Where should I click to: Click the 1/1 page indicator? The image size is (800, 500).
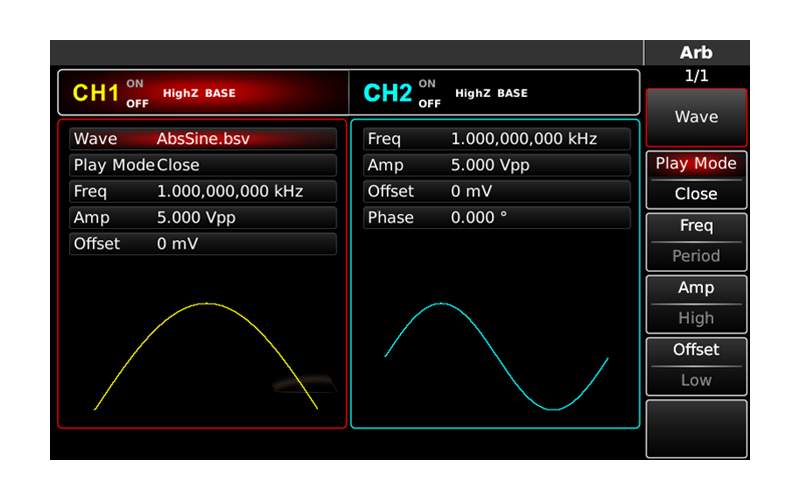(x=696, y=76)
